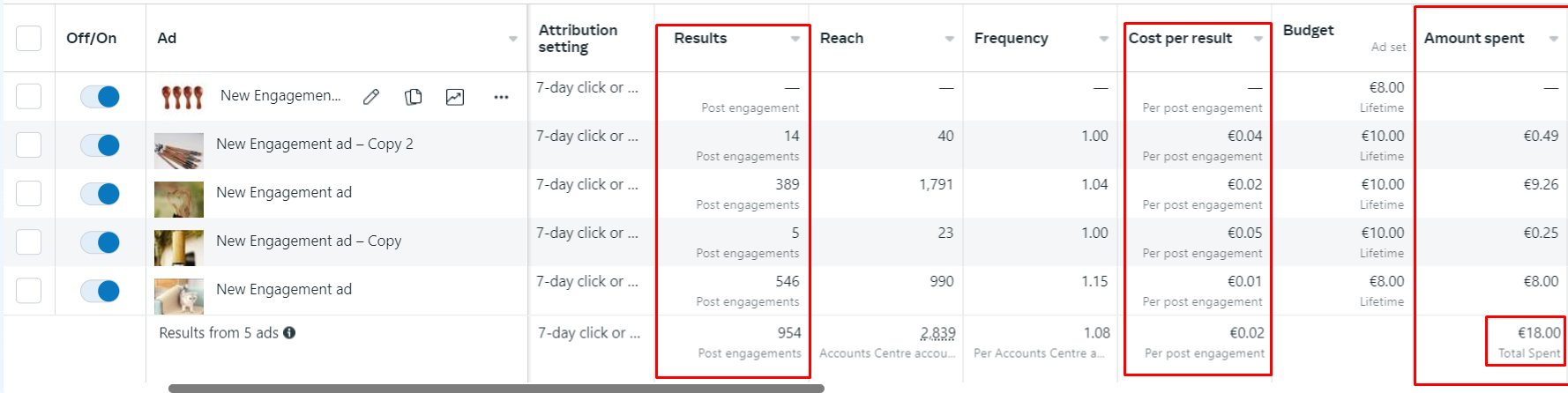Click the duplicate ad icon in first row

pyautogui.click(x=413, y=97)
